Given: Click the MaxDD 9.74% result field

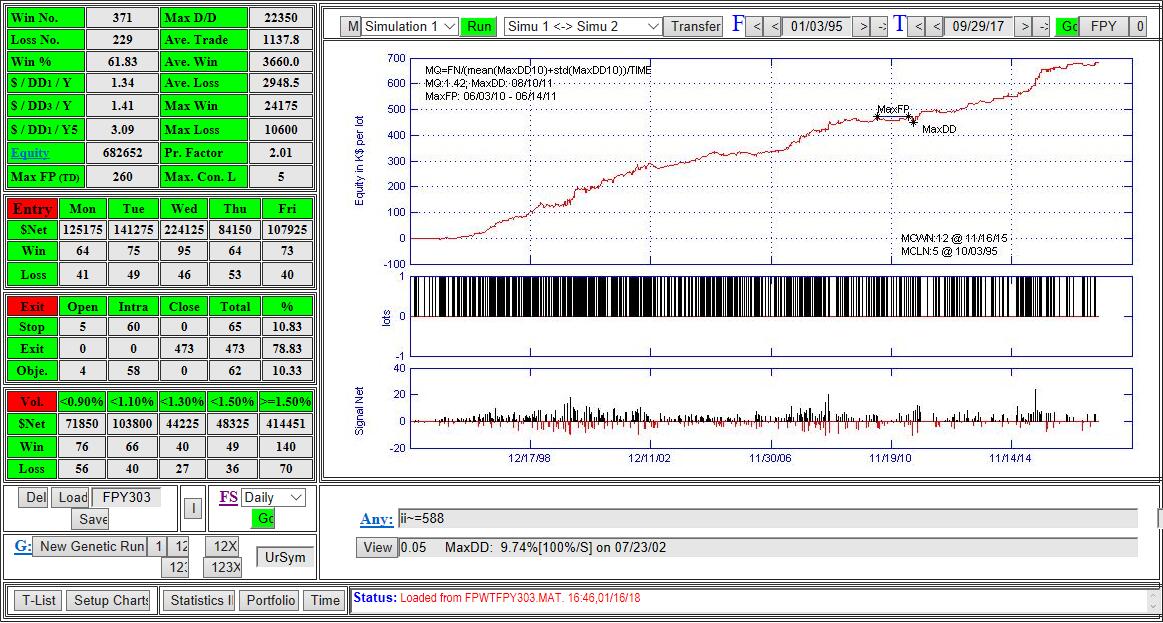Looking at the screenshot, I should pos(768,548).
